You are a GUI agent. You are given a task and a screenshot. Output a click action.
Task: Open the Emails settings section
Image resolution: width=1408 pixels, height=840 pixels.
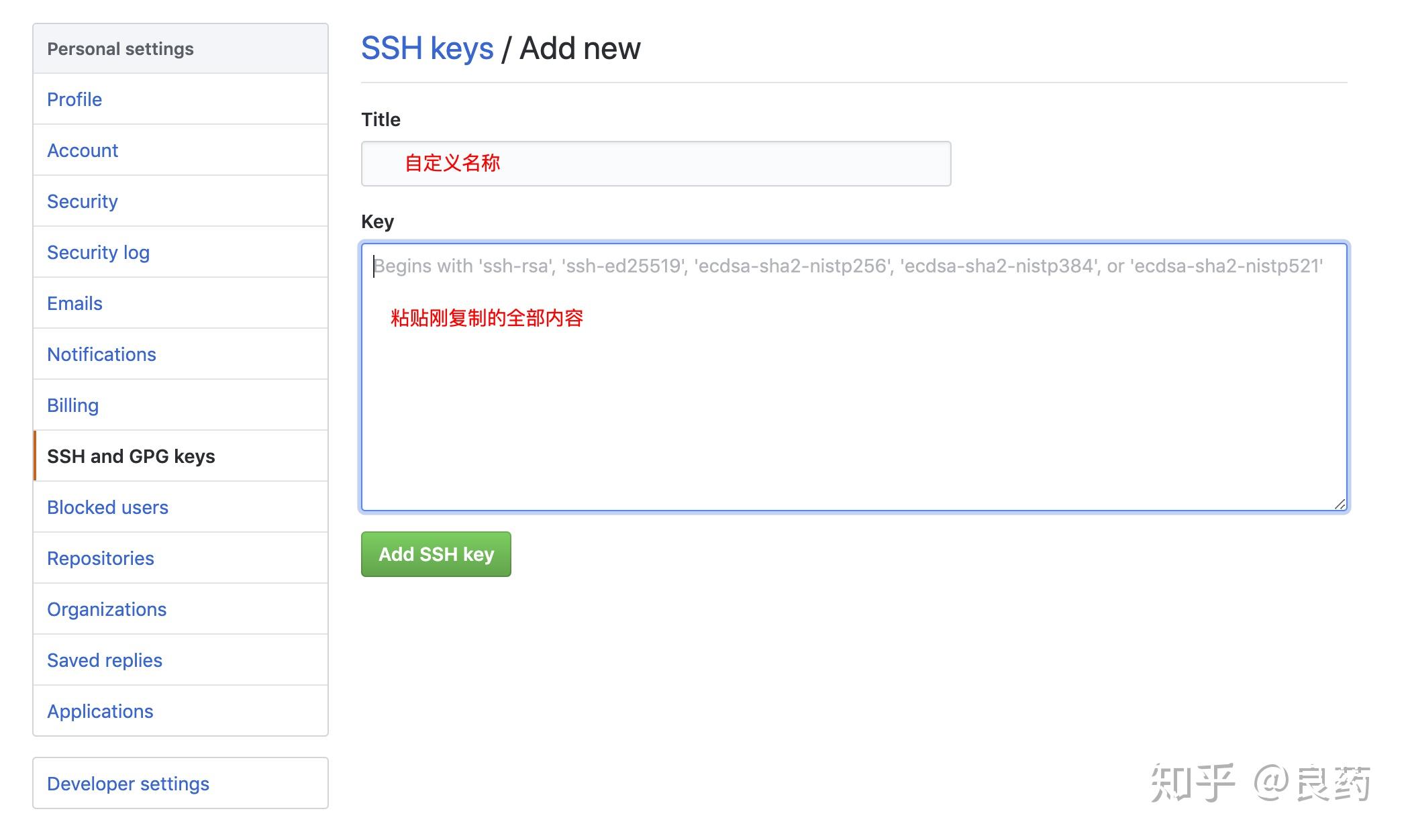click(x=74, y=303)
